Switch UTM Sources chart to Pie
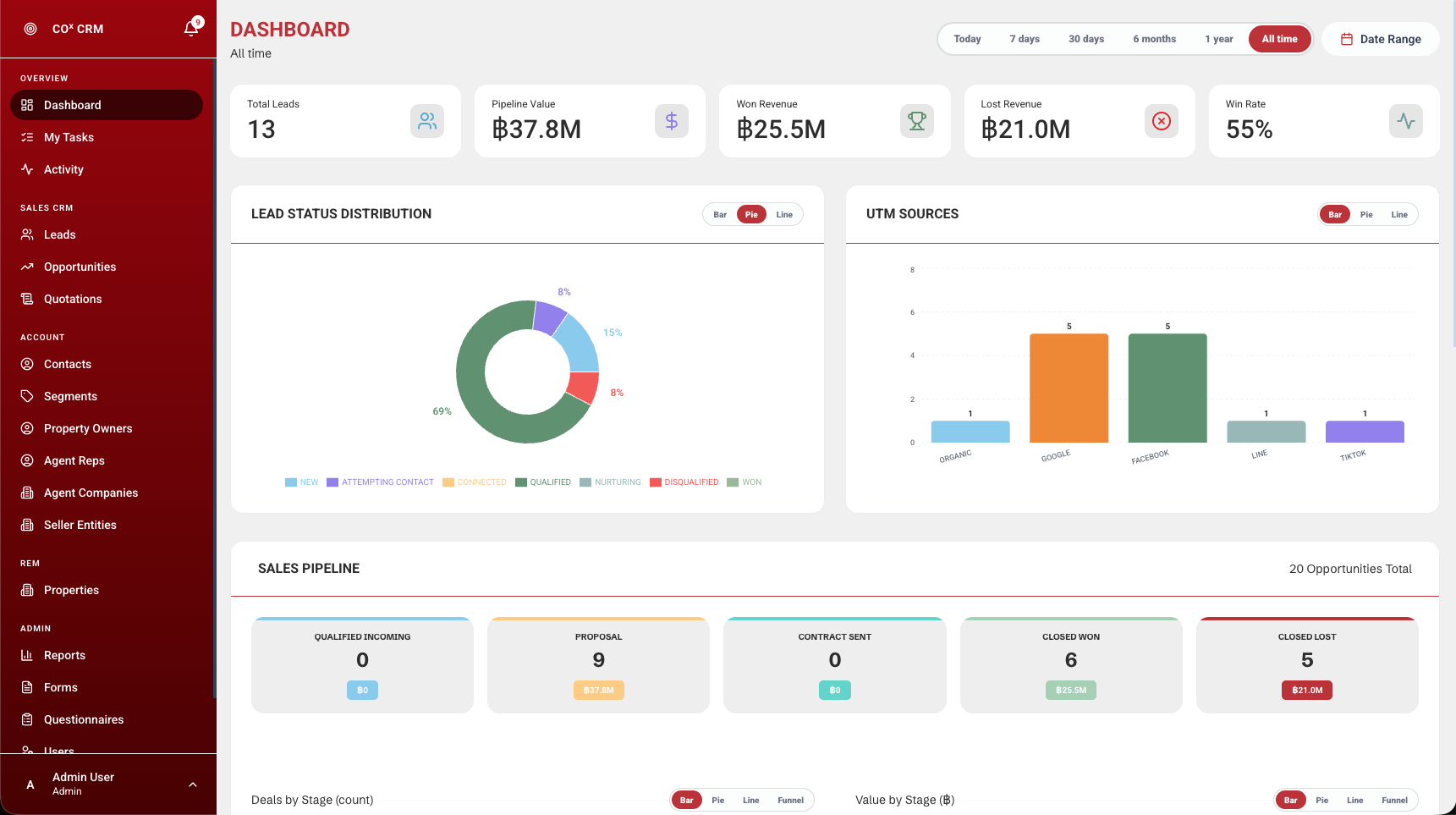Viewport: 1456px width, 815px height. pyautogui.click(x=1366, y=215)
